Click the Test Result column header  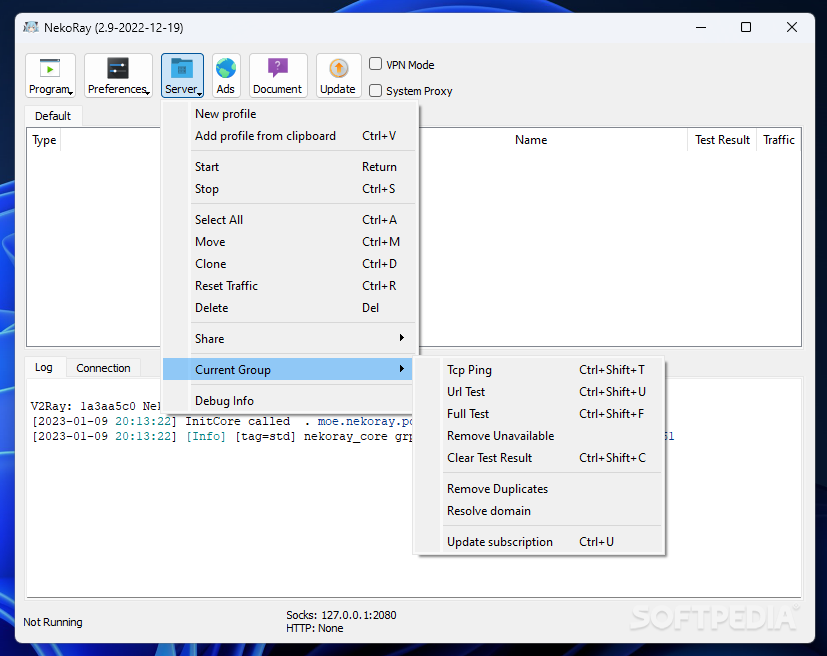coord(722,140)
